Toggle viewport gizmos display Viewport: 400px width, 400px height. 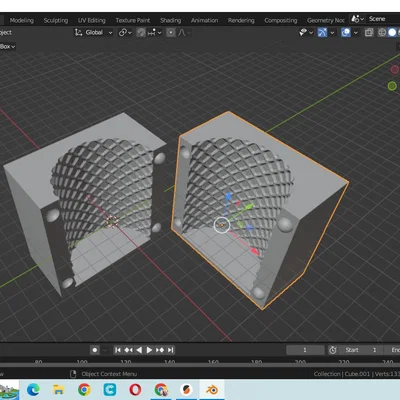(x=322, y=32)
